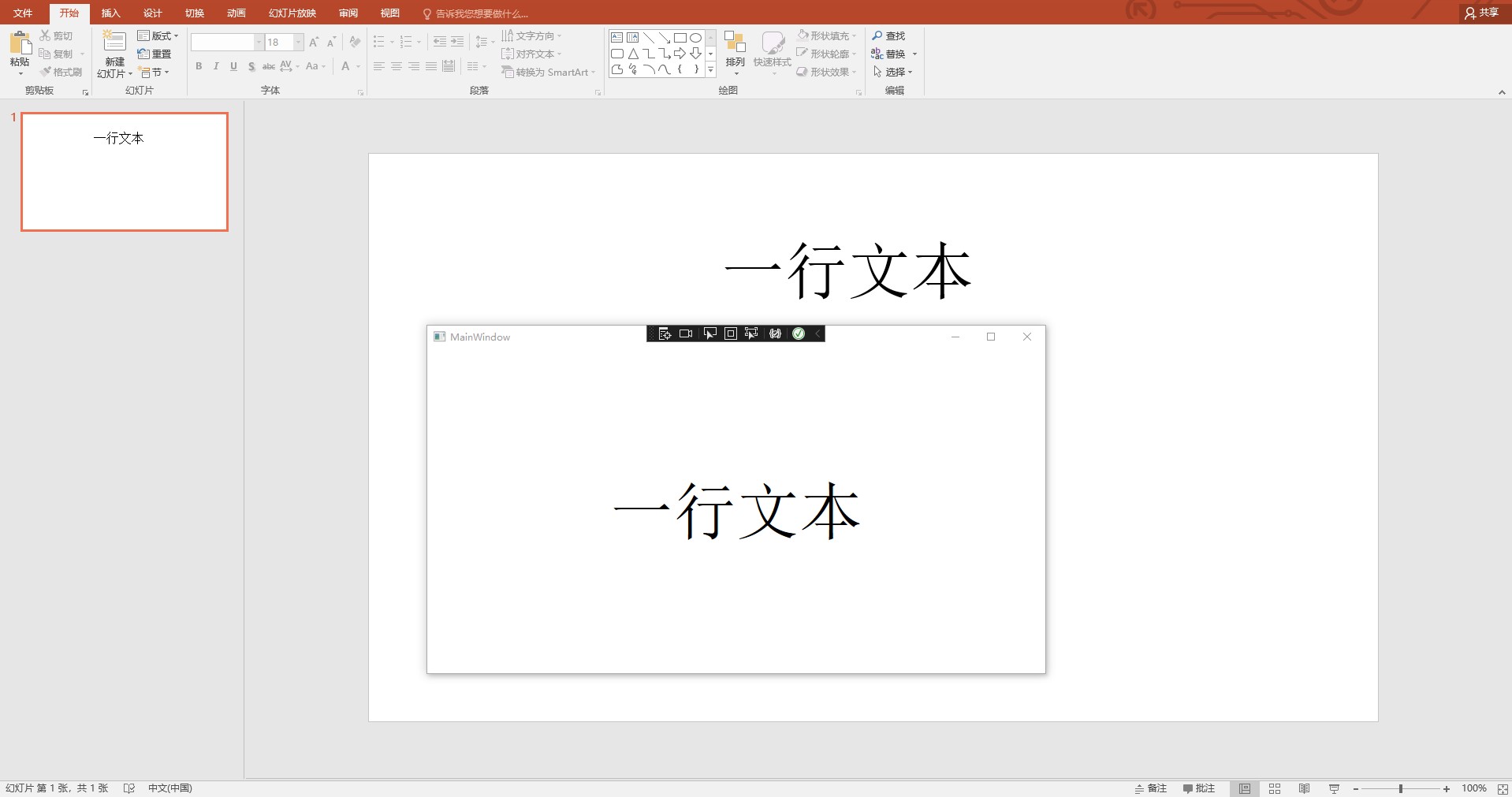
Task: Switch to the 设计 ribbon tab
Action: (151, 13)
